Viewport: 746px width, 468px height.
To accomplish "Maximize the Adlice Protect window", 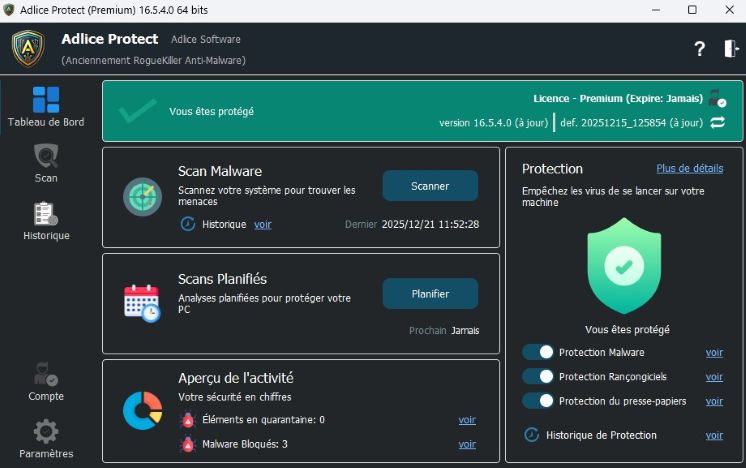I will [x=692, y=10].
